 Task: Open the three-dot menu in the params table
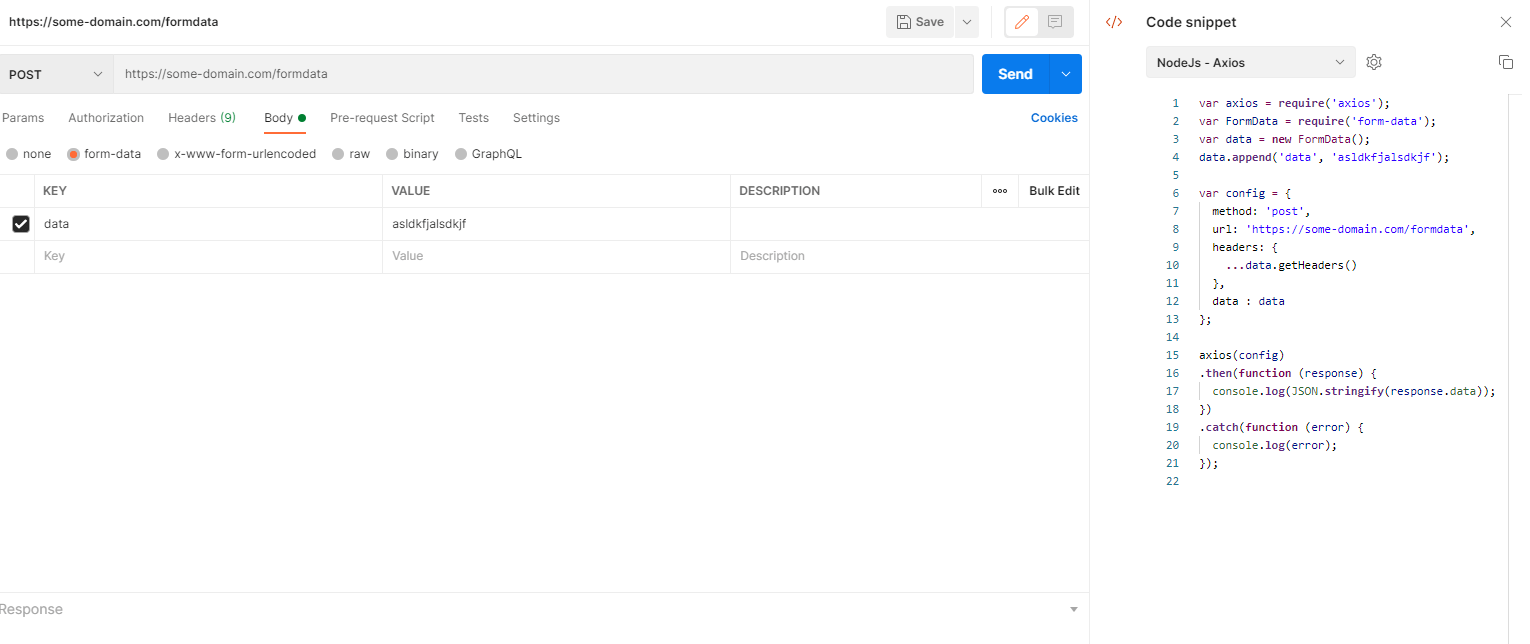[999, 190]
